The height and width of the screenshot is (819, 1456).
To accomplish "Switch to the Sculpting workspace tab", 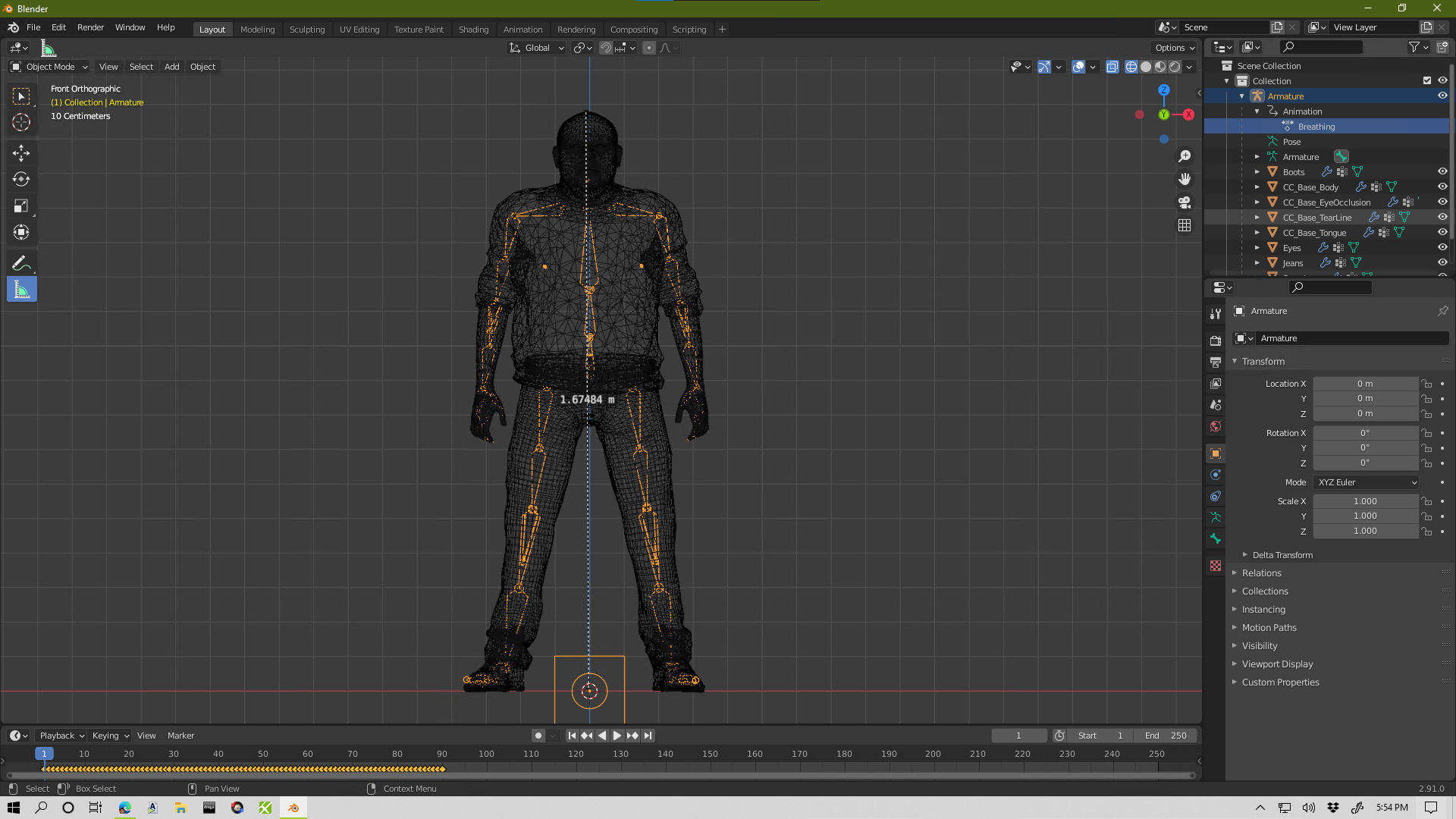I will click(307, 30).
